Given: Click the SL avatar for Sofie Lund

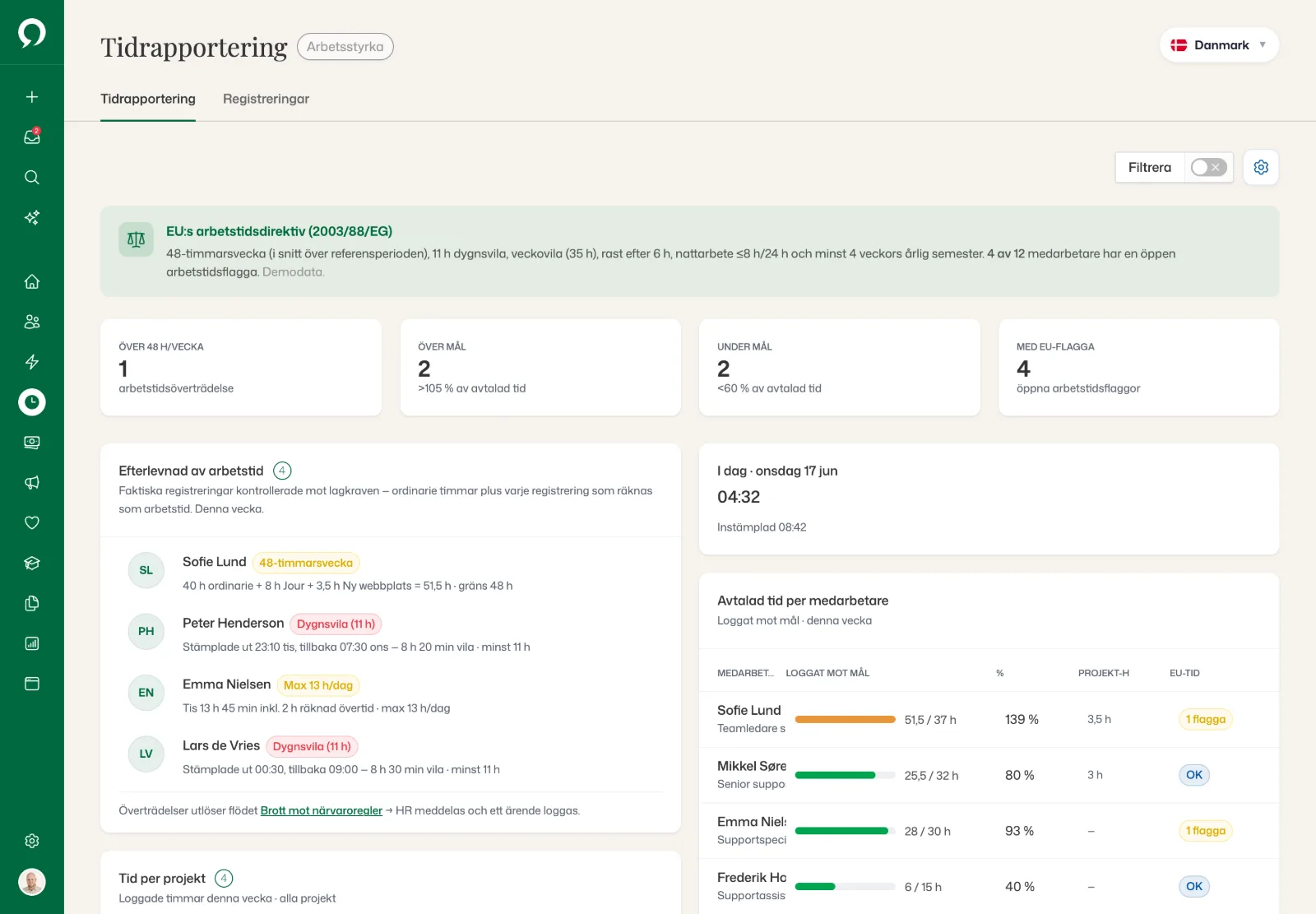Looking at the screenshot, I should [146, 570].
